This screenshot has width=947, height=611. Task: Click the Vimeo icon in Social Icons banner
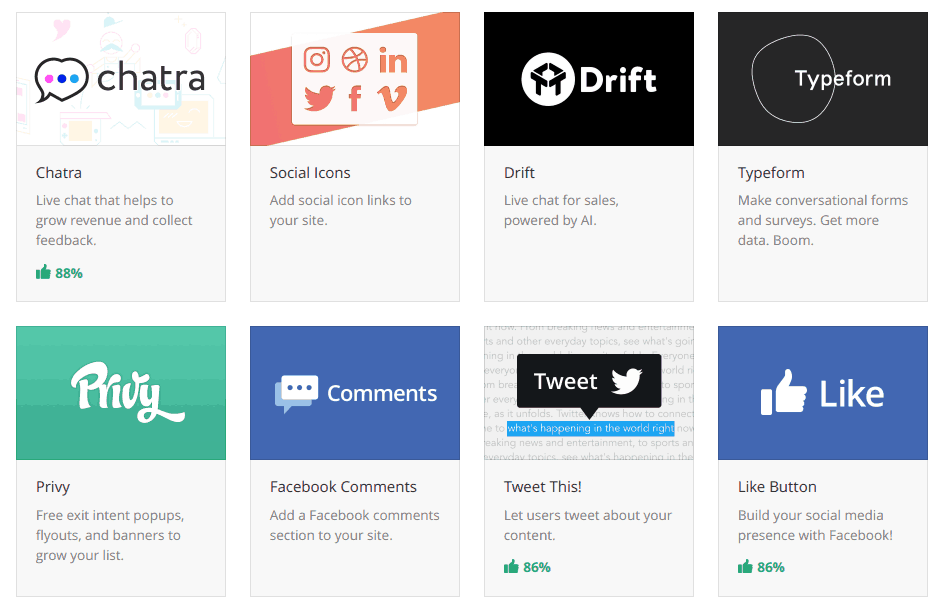point(392,98)
